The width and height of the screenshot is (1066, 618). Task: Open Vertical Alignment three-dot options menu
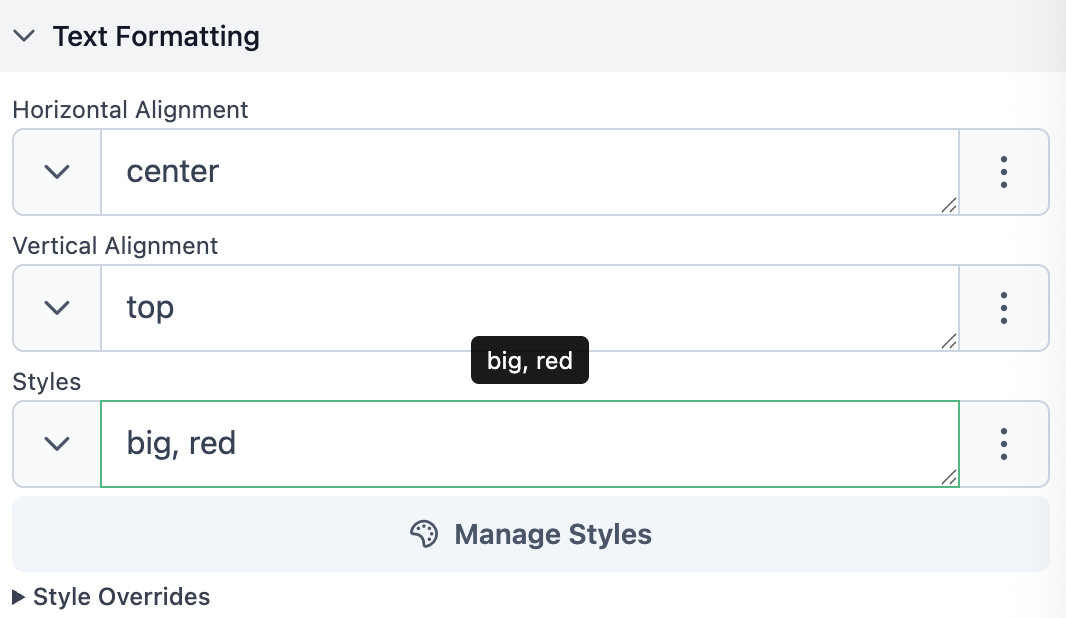[x=1004, y=308]
